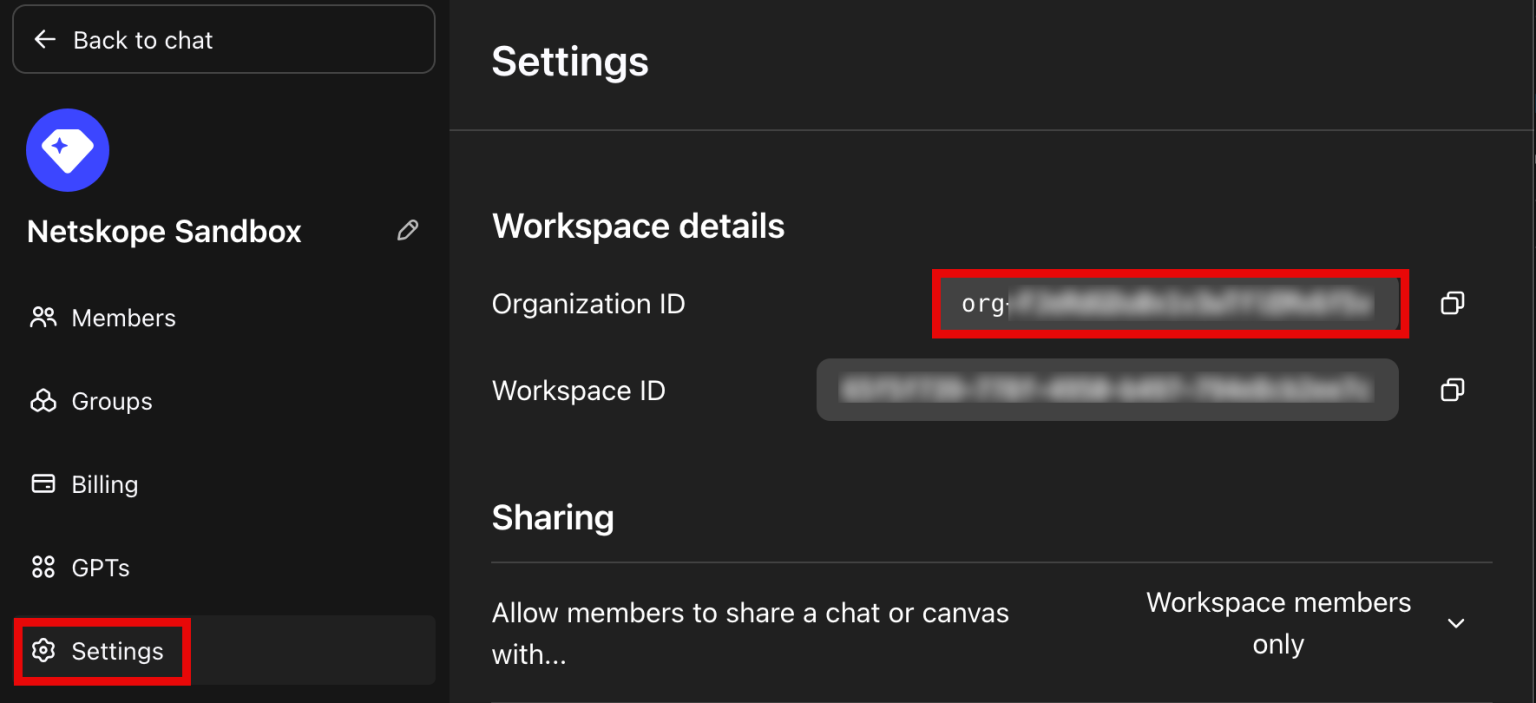Select the Groups icon in the sidebar
Image resolution: width=1536 pixels, height=703 pixels.
pyautogui.click(x=43, y=401)
